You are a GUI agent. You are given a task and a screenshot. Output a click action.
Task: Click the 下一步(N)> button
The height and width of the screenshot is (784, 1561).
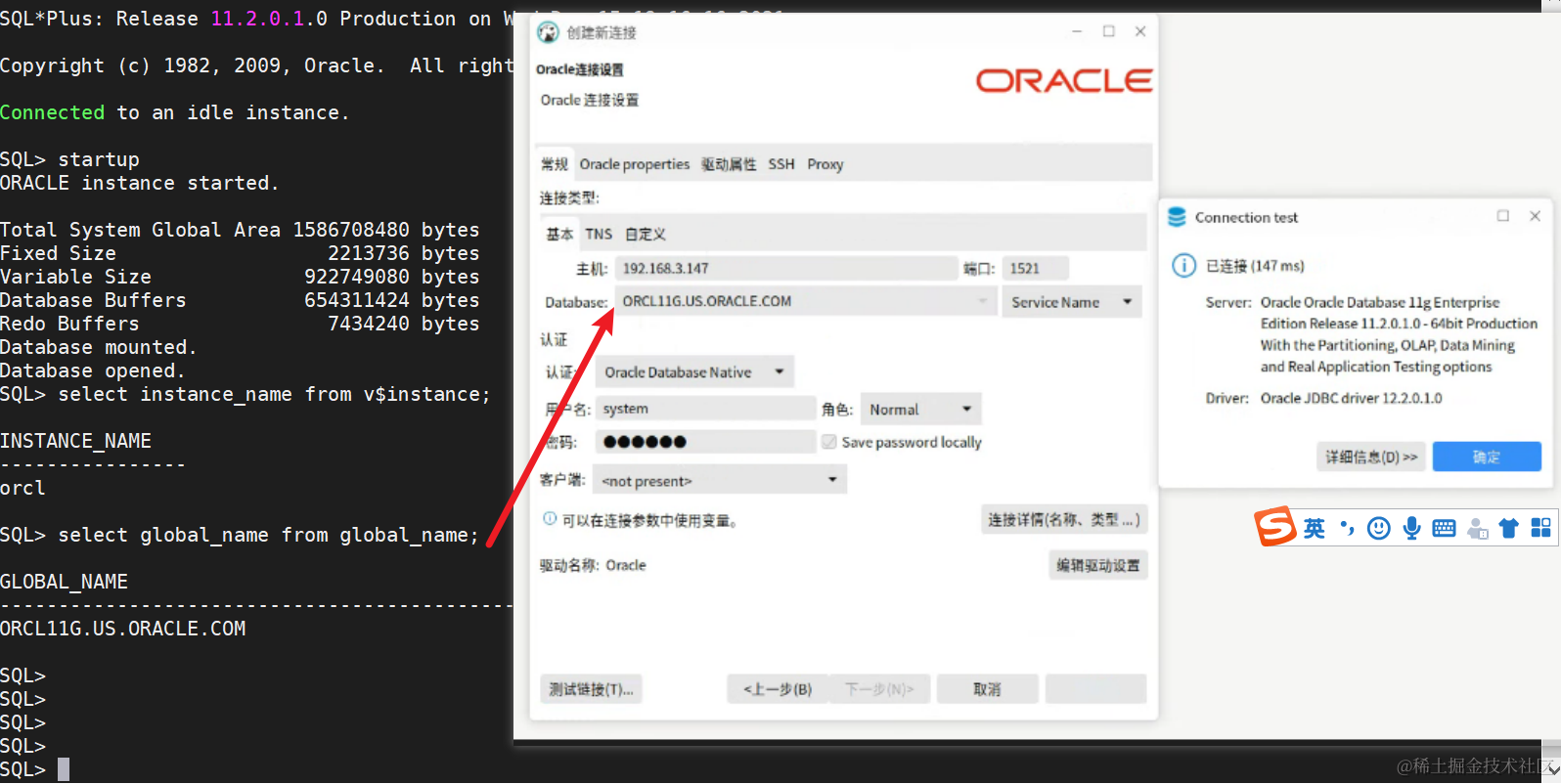pyautogui.click(x=879, y=689)
